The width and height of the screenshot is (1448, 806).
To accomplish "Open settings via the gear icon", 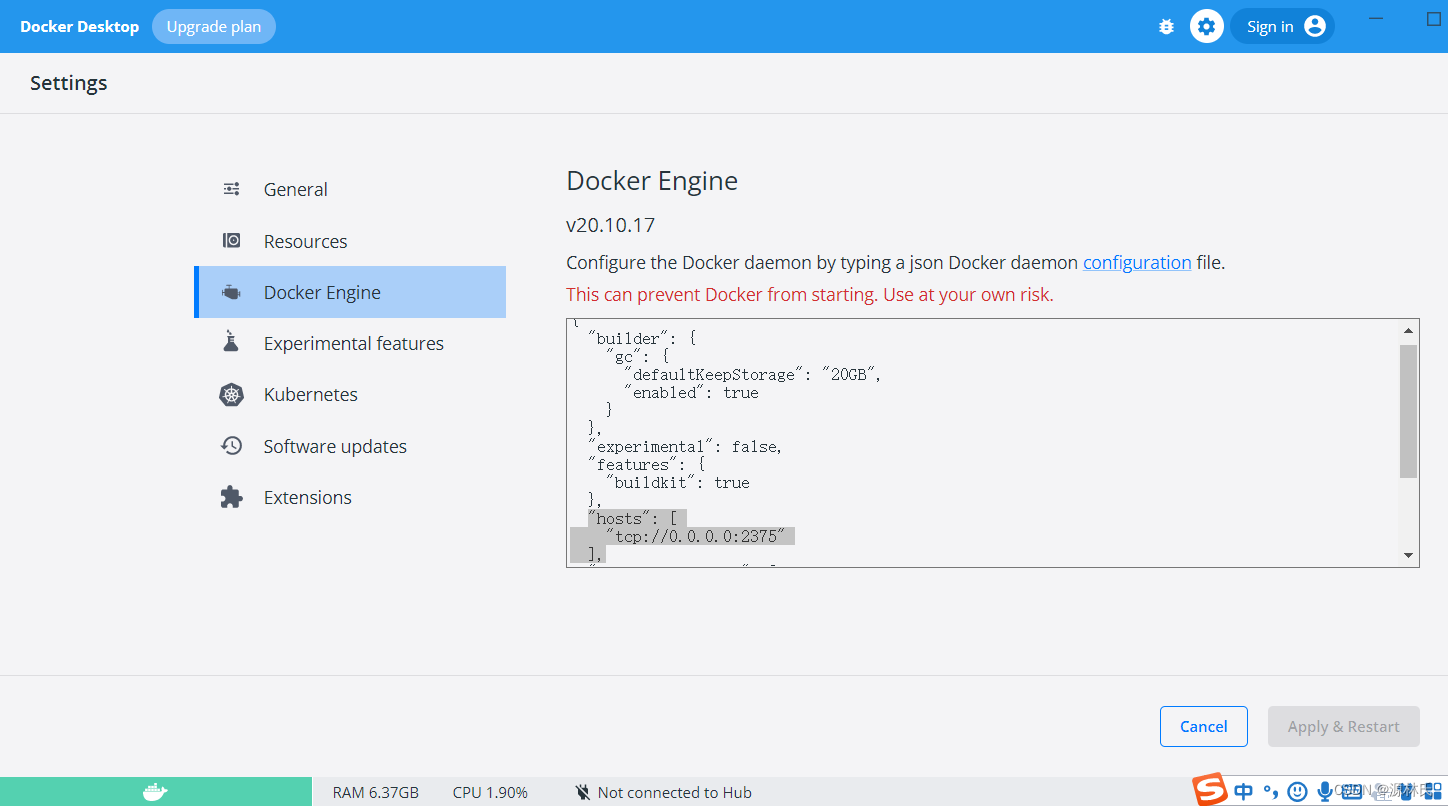I will pos(1207,27).
